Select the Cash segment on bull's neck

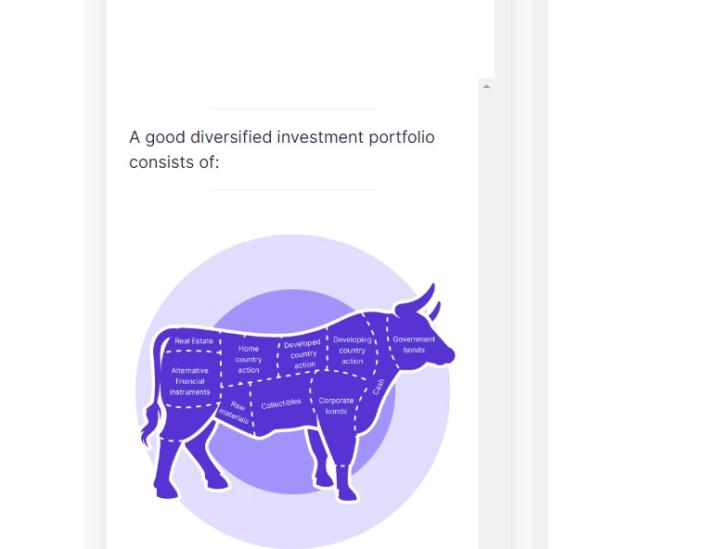(378, 387)
